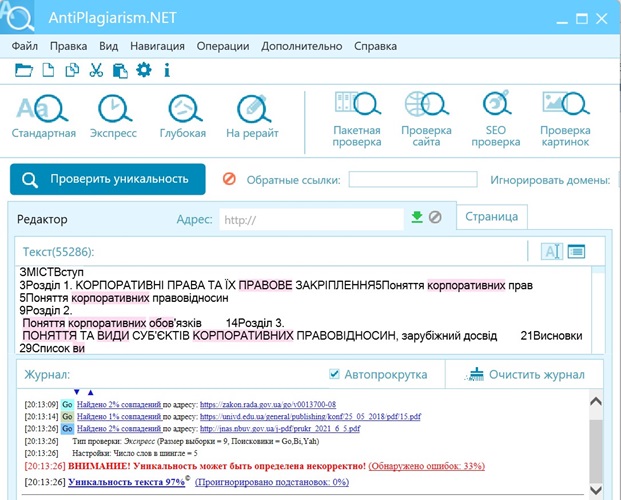The height and width of the screenshot is (500, 621).
Task: Jump to next match with down triangle
Action: click(77, 392)
